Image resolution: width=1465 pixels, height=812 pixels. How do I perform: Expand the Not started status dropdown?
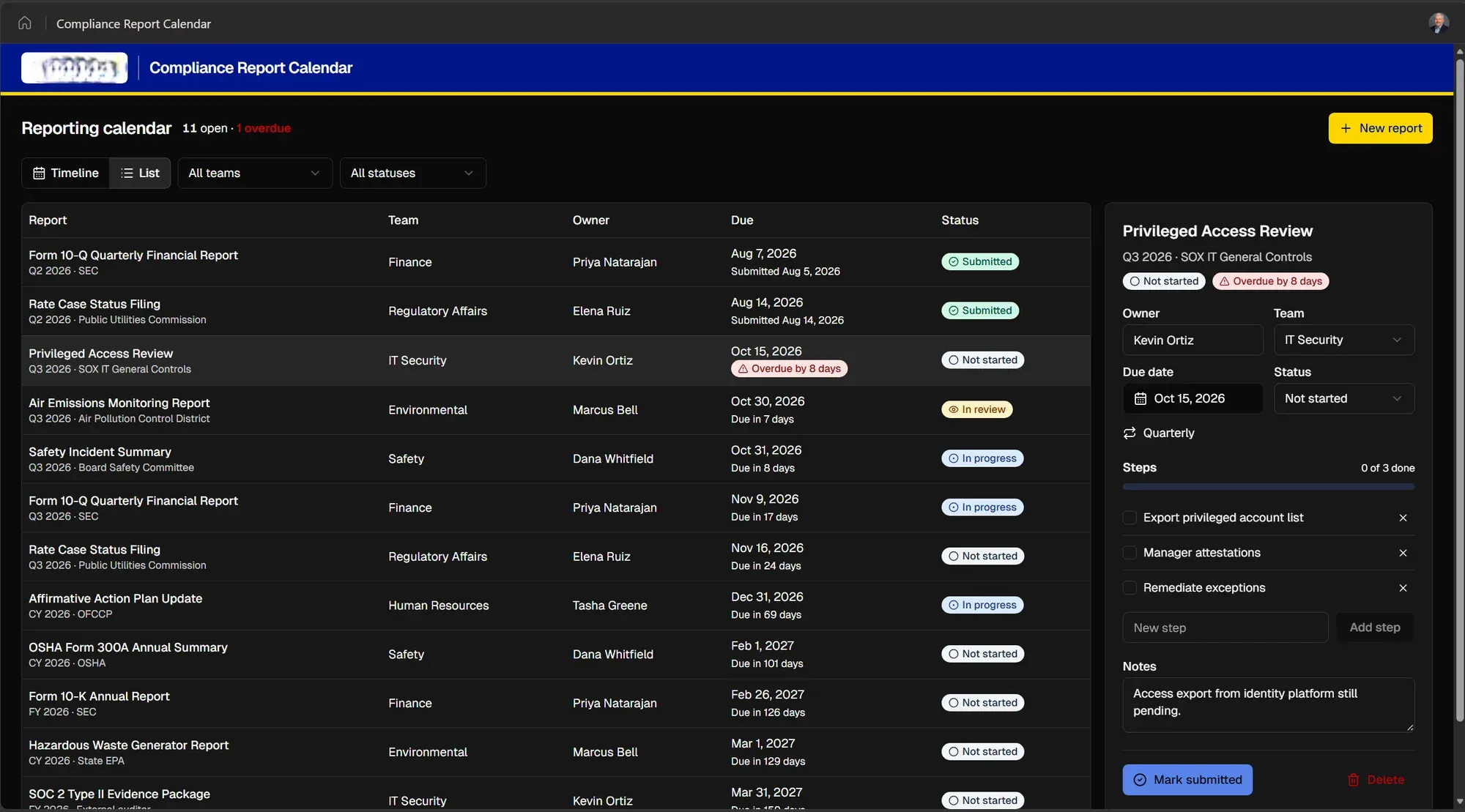(x=1343, y=398)
